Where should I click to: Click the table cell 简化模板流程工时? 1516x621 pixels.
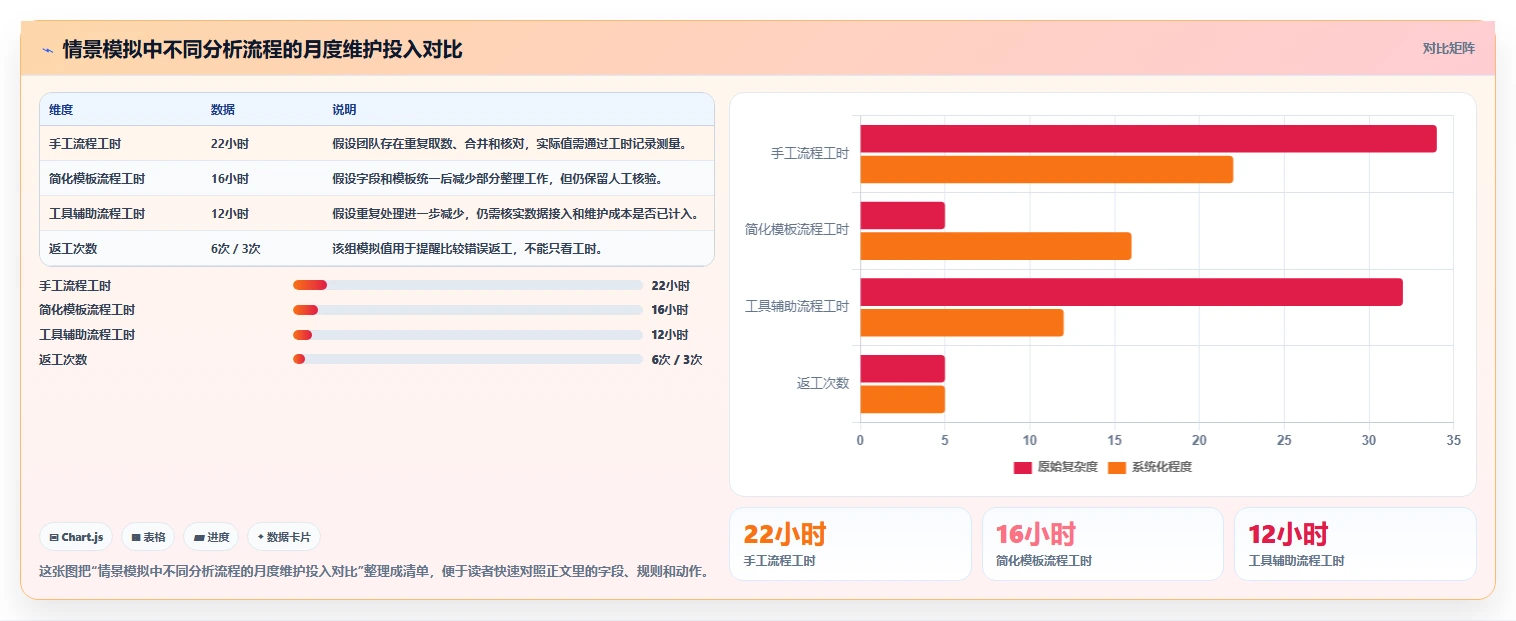[97, 179]
